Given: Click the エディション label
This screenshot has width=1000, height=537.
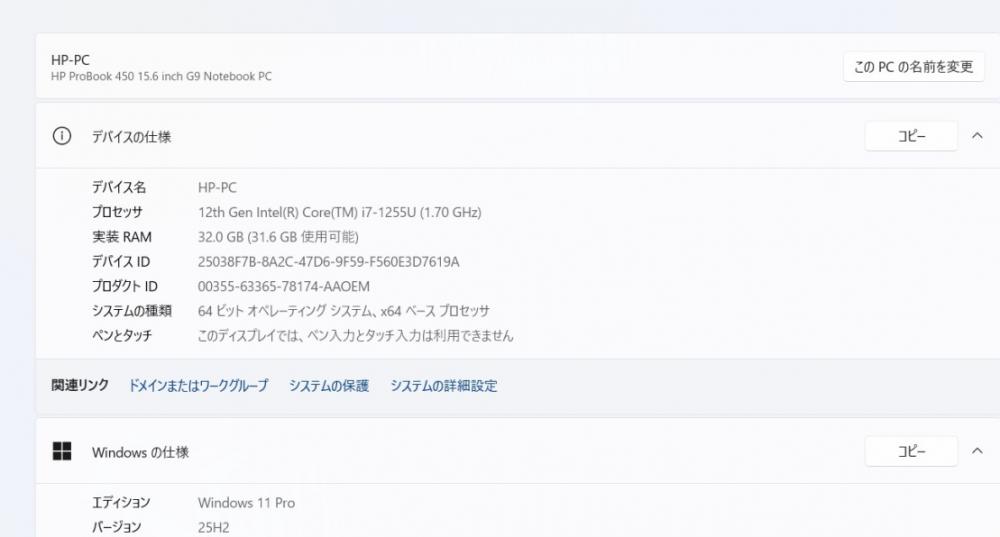Looking at the screenshot, I should coord(121,503).
